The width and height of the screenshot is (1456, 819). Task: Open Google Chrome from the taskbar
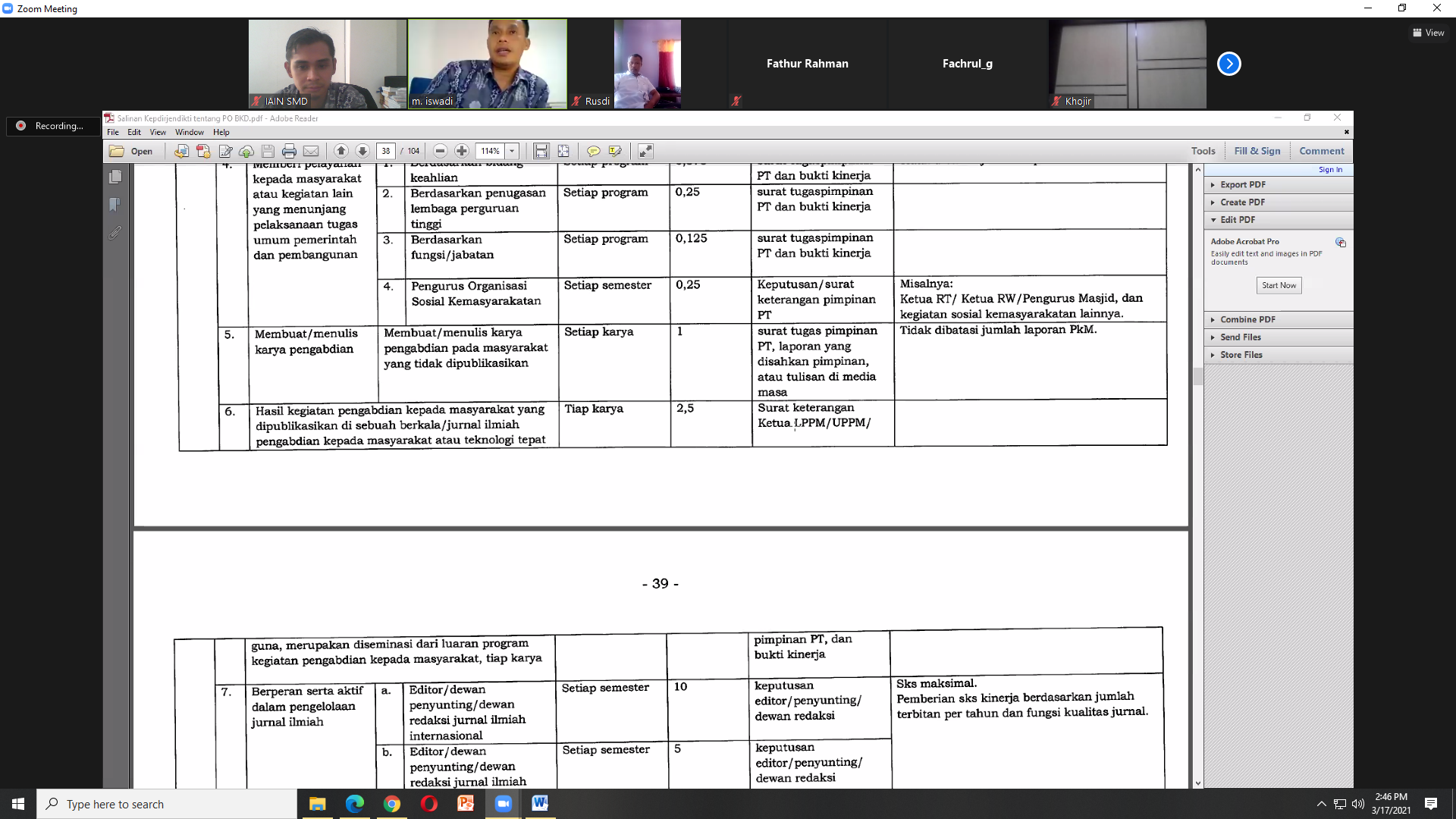coord(391,804)
